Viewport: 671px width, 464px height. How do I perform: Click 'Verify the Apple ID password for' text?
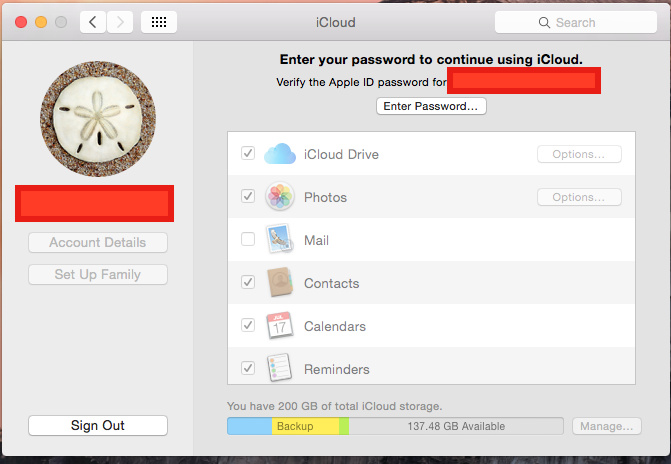coord(361,82)
